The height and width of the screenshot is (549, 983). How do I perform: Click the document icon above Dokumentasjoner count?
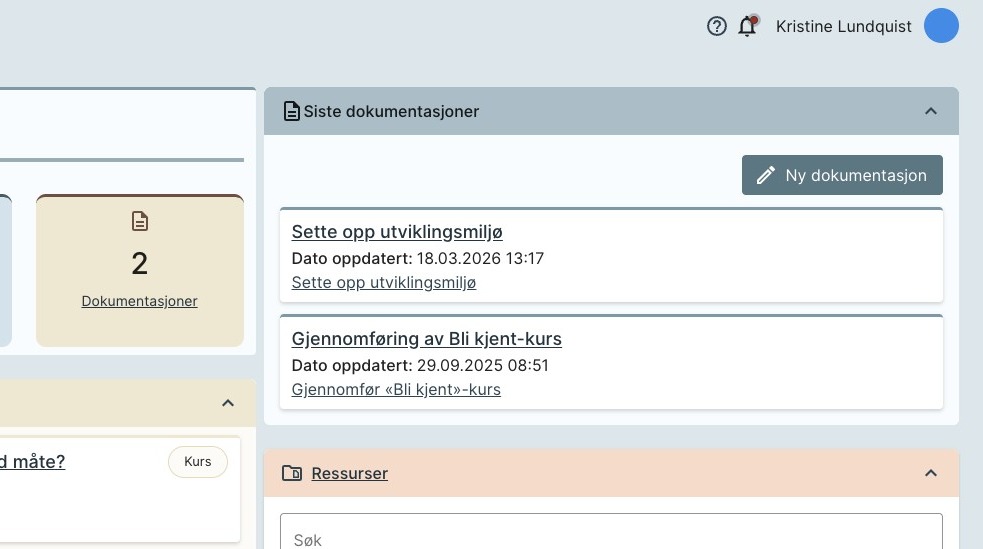pyautogui.click(x=140, y=221)
